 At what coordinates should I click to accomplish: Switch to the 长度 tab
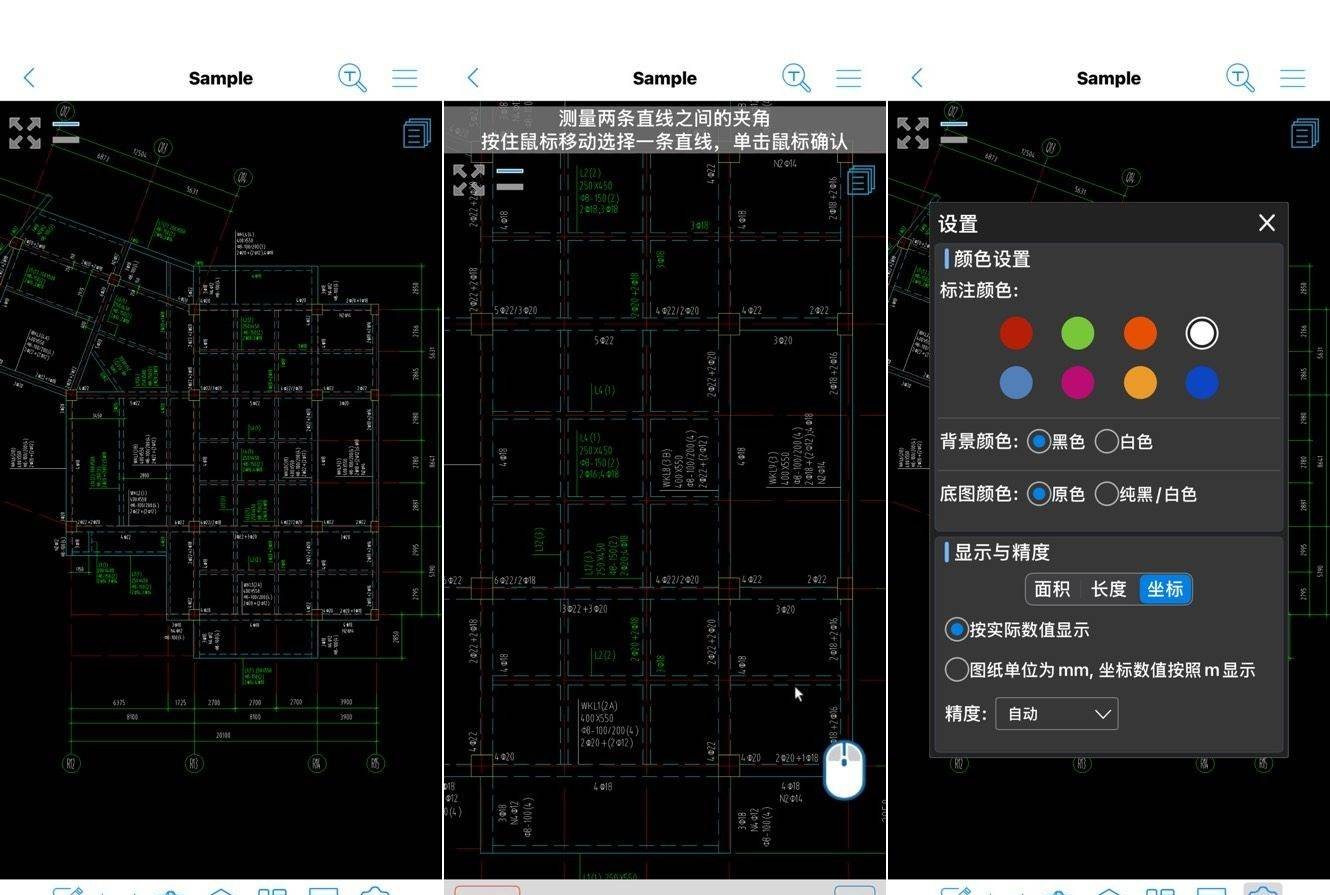point(1109,589)
